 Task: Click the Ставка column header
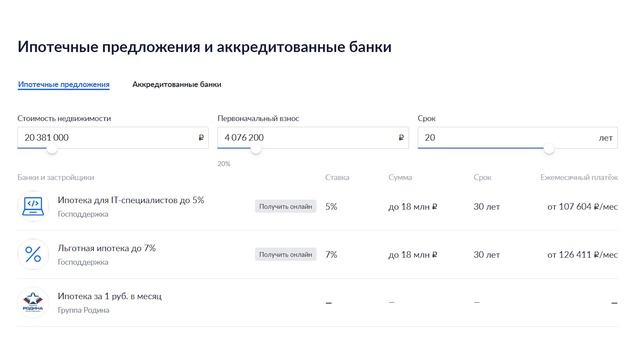click(x=337, y=178)
